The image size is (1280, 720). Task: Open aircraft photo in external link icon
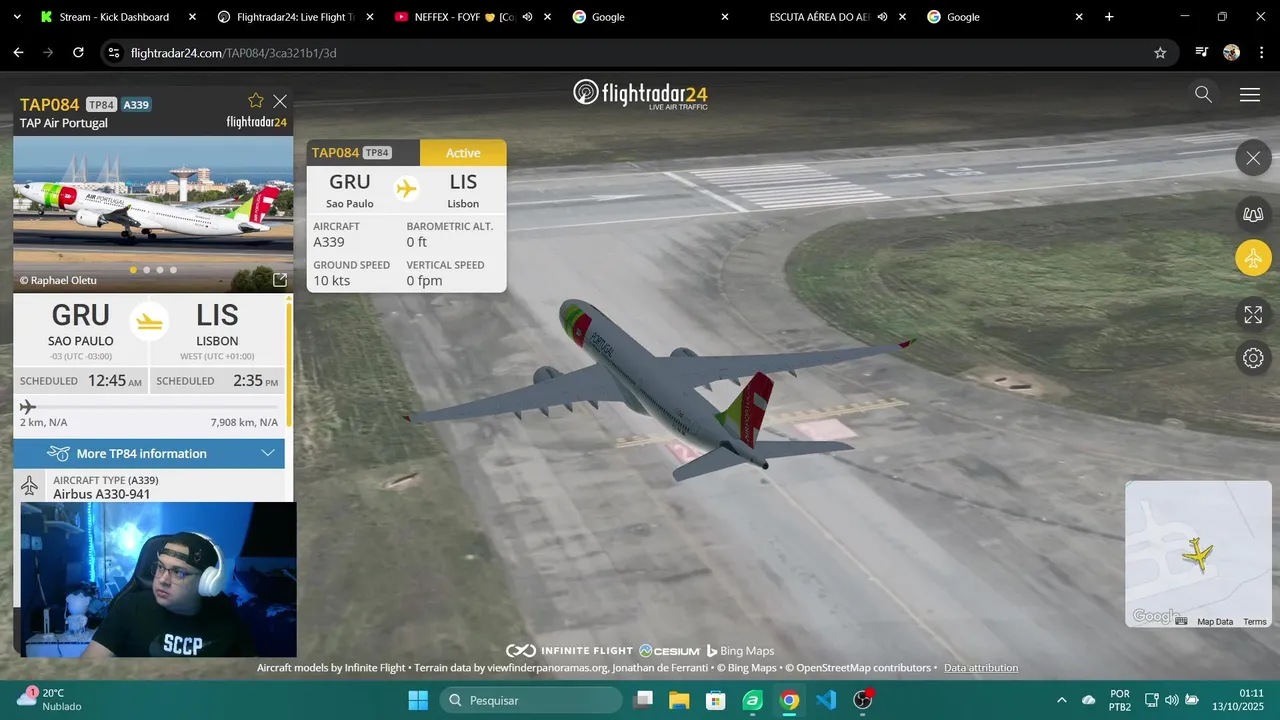(x=280, y=280)
